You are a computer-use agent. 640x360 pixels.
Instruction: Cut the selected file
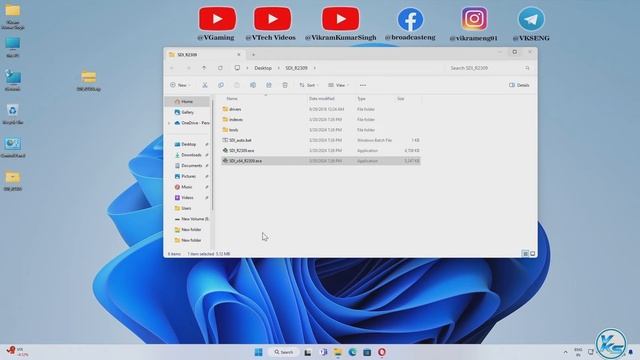205,85
